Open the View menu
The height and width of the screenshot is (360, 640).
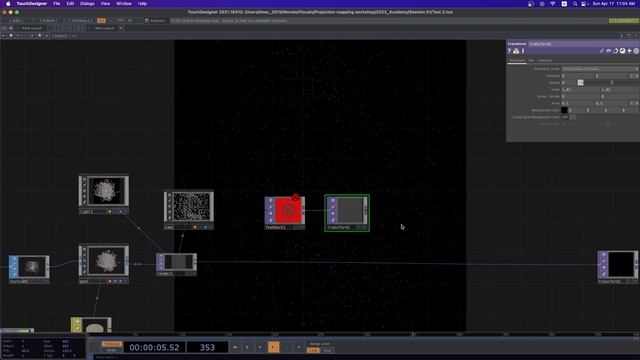[105, 4]
